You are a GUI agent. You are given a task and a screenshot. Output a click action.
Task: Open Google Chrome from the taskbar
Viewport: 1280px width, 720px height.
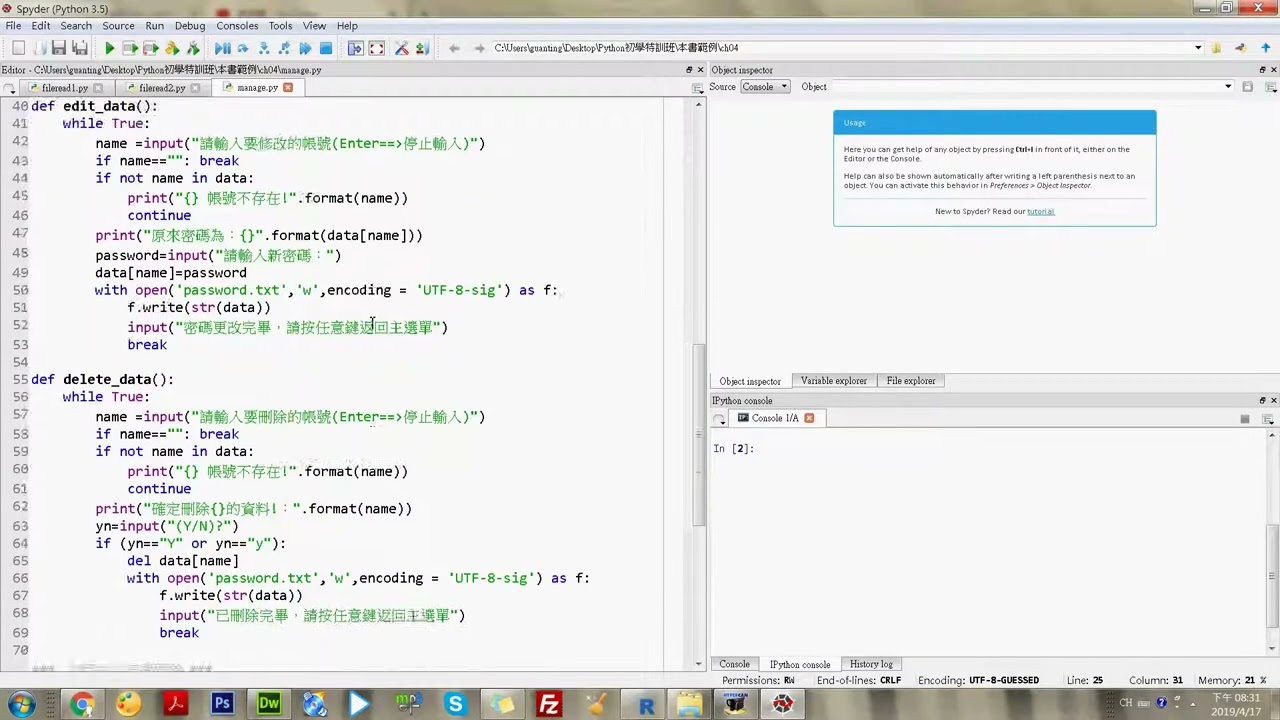click(82, 704)
